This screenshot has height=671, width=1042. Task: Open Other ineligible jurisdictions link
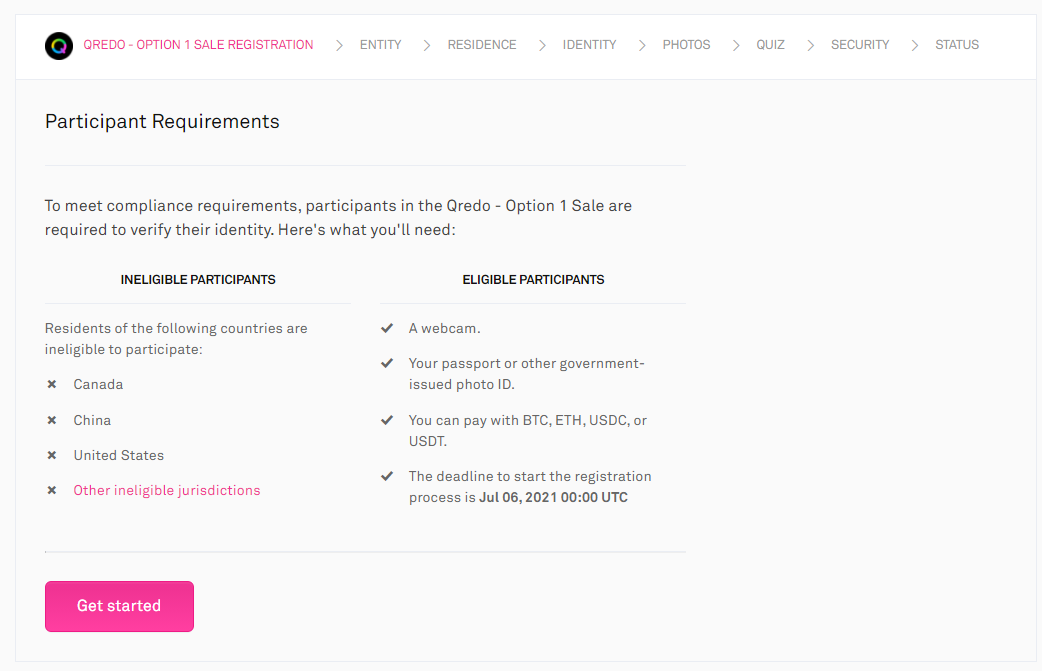(167, 490)
